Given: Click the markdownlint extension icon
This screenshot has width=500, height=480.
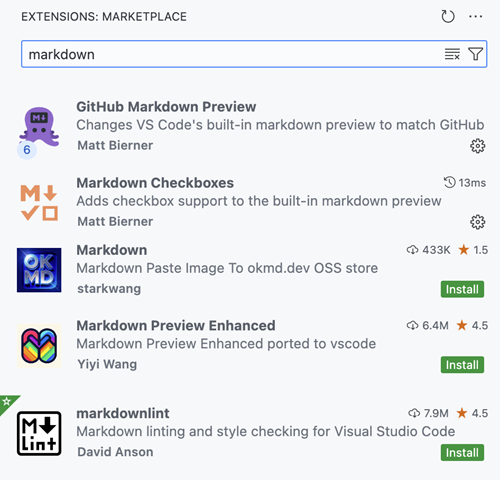Looking at the screenshot, I should pyautogui.click(x=39, y=433).
